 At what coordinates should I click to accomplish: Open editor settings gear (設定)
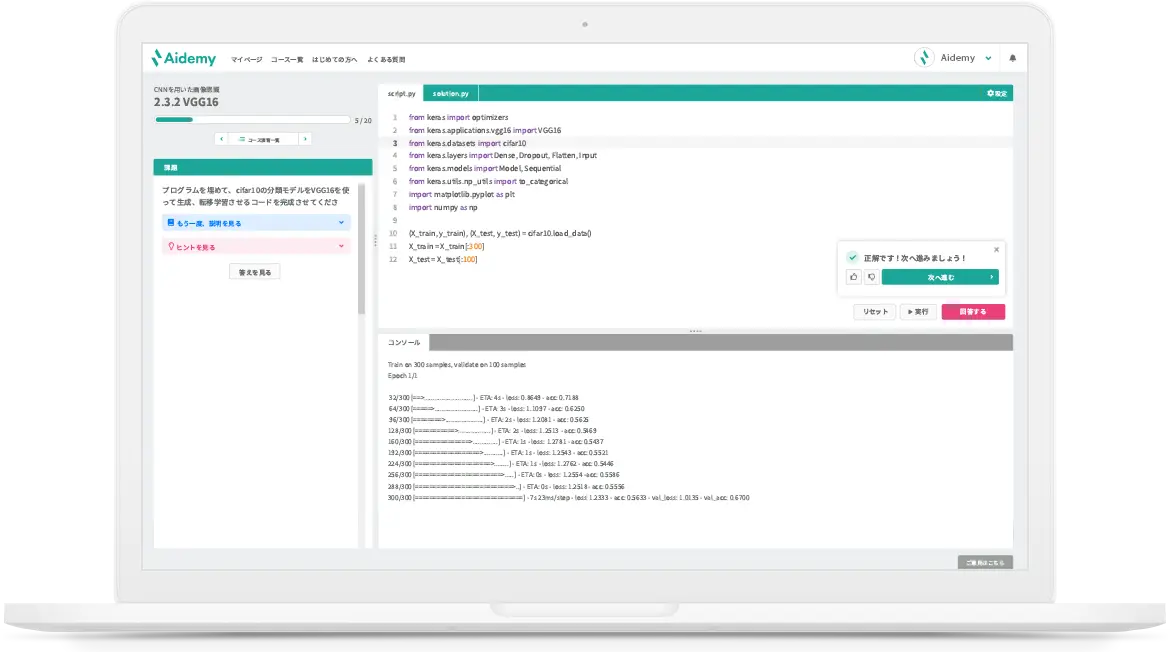(x=997, y=93)
